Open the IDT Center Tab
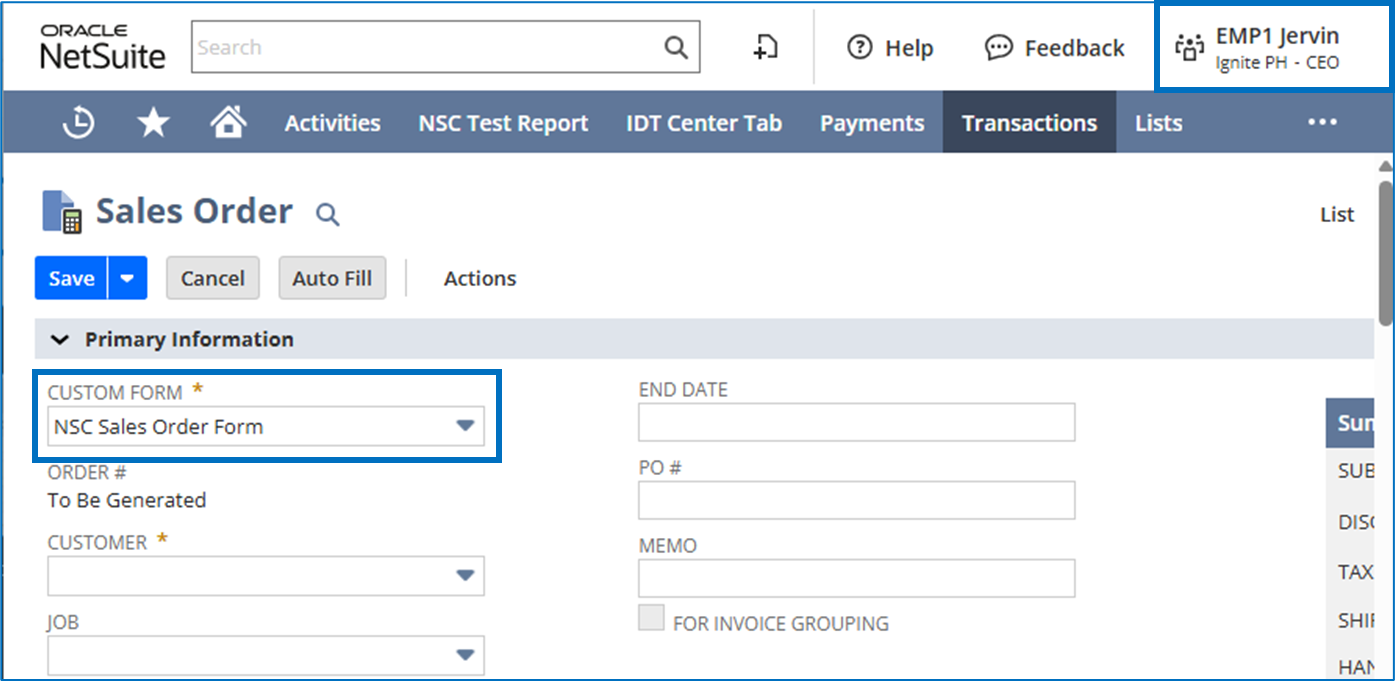The height and width of the screenshot is (681, 1395). pos(704,123)
